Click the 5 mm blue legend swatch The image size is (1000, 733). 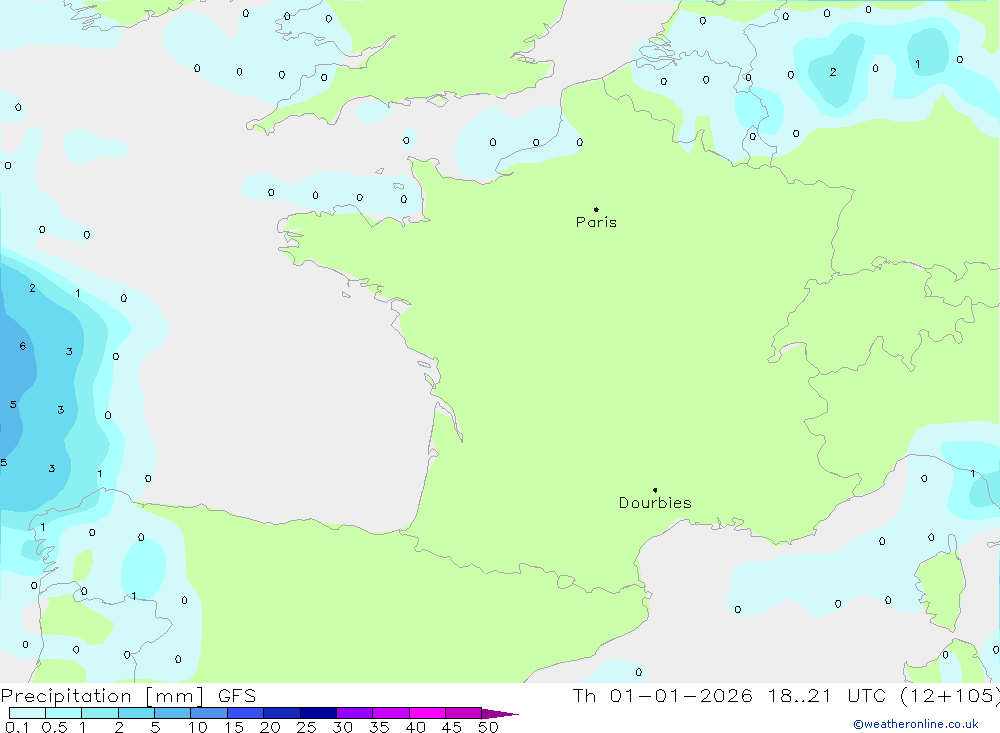coord(172,713)
